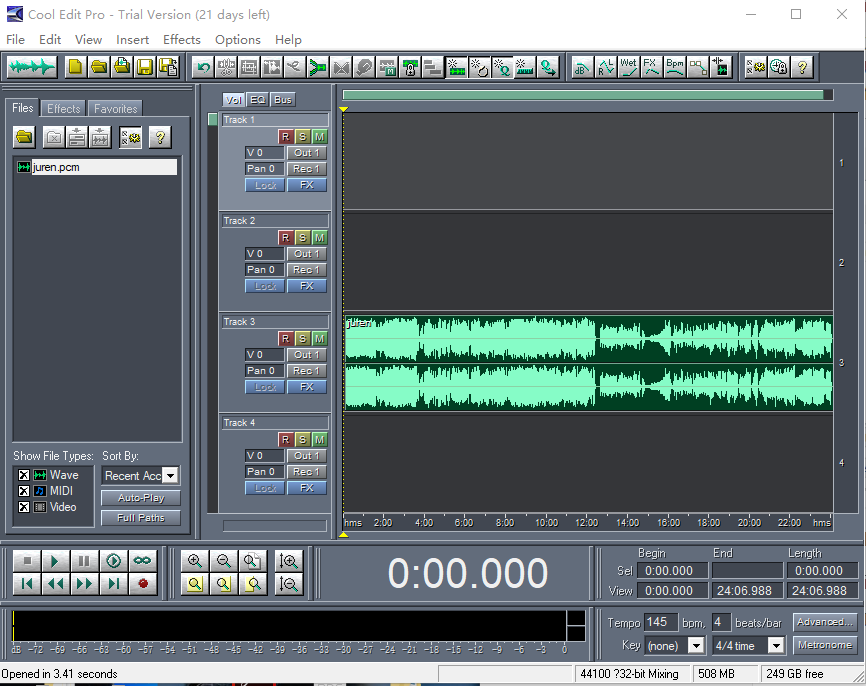Click the Metronome button
Screen dimensions: 866x686
pyautogui.click(x=825, y=645)
